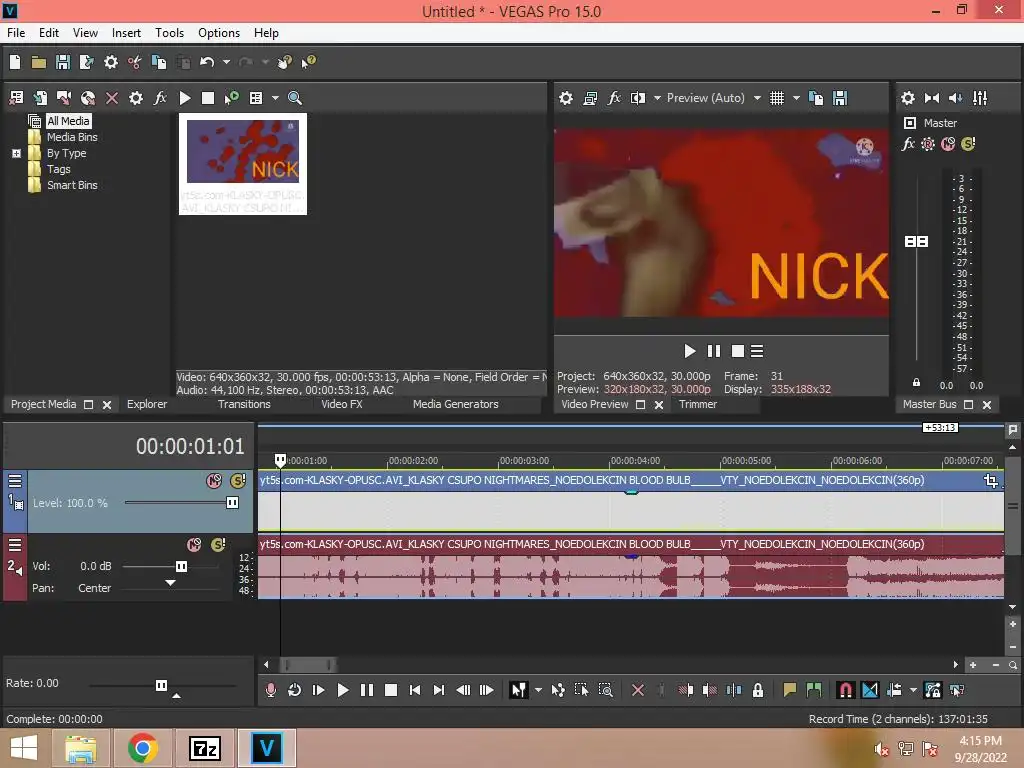Select the Selection Edit tool in the timeline toolbar

click(x=581, y=690)
